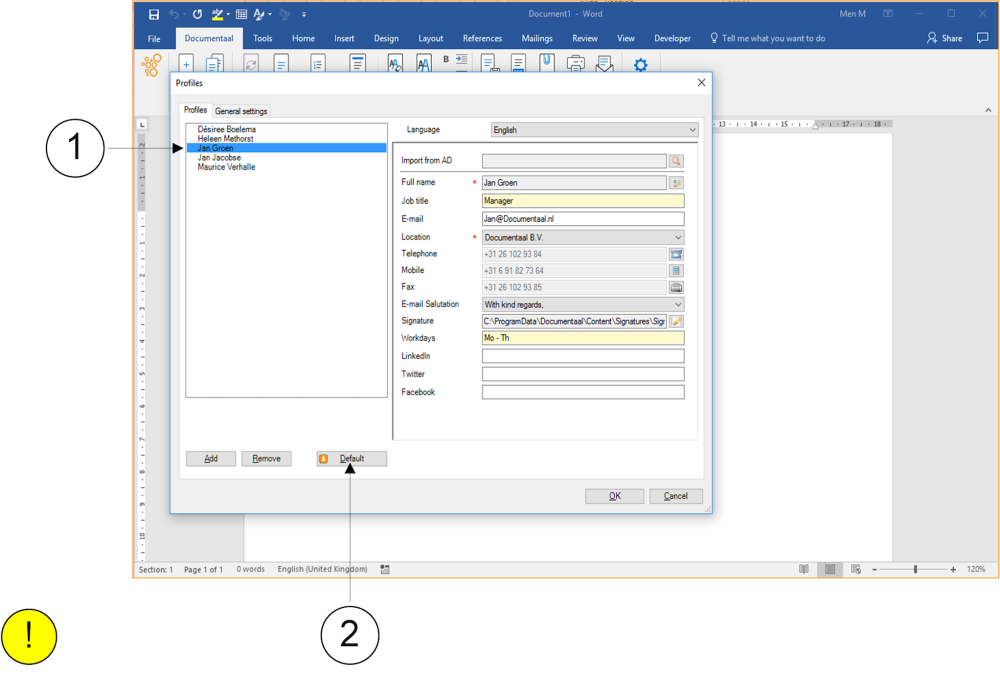Click the zoom in plus button
Screen dimensions: 1000x674
[953, 569]
